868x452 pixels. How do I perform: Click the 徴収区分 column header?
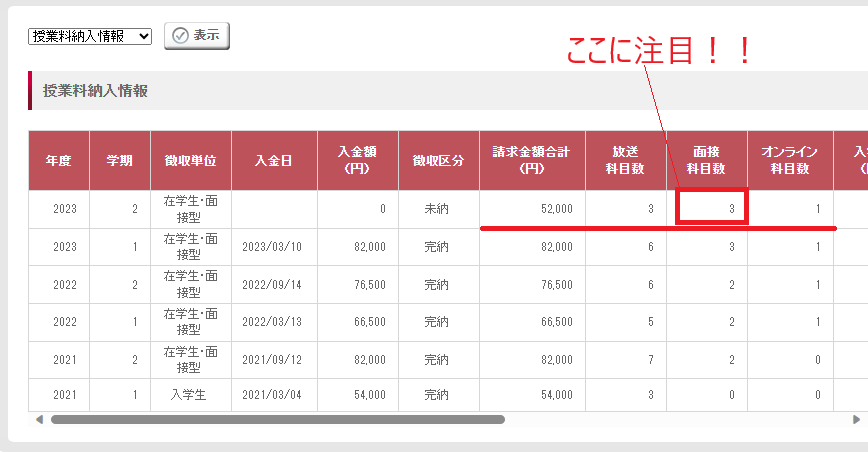tap(438, 160)
